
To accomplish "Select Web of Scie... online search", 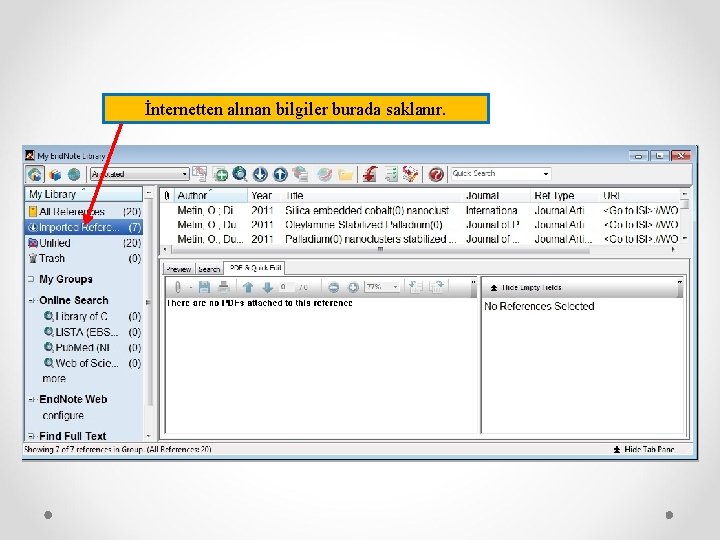I will click(x=92, y=363).
